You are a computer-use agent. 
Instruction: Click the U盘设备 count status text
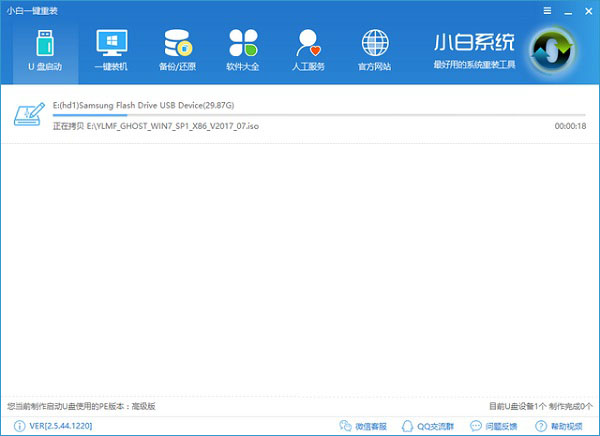(541, 406)
